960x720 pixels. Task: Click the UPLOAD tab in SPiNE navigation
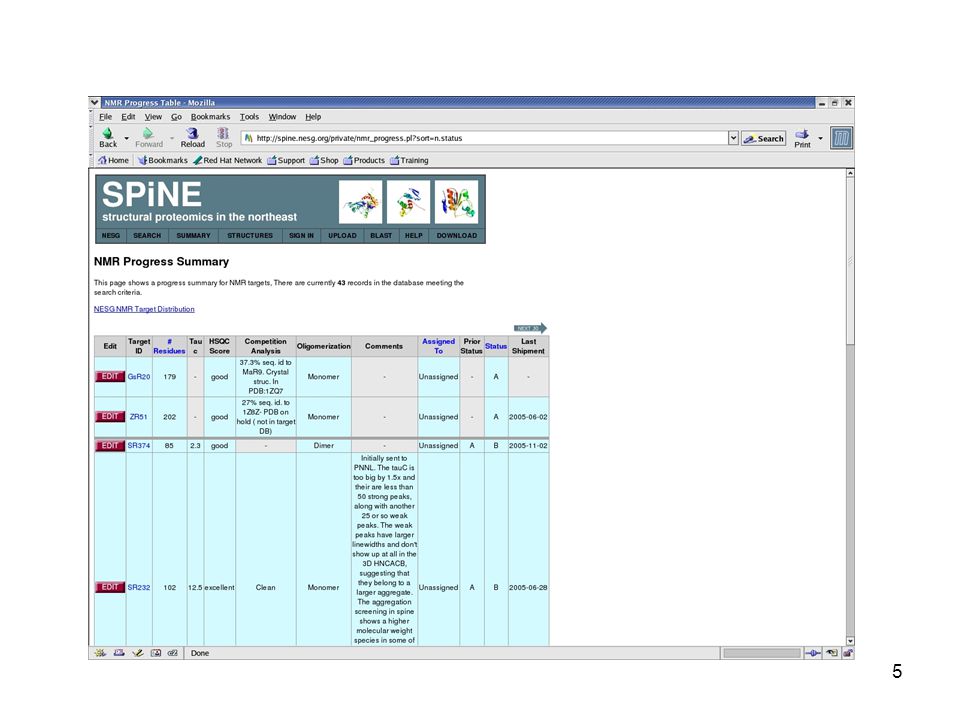342,236
